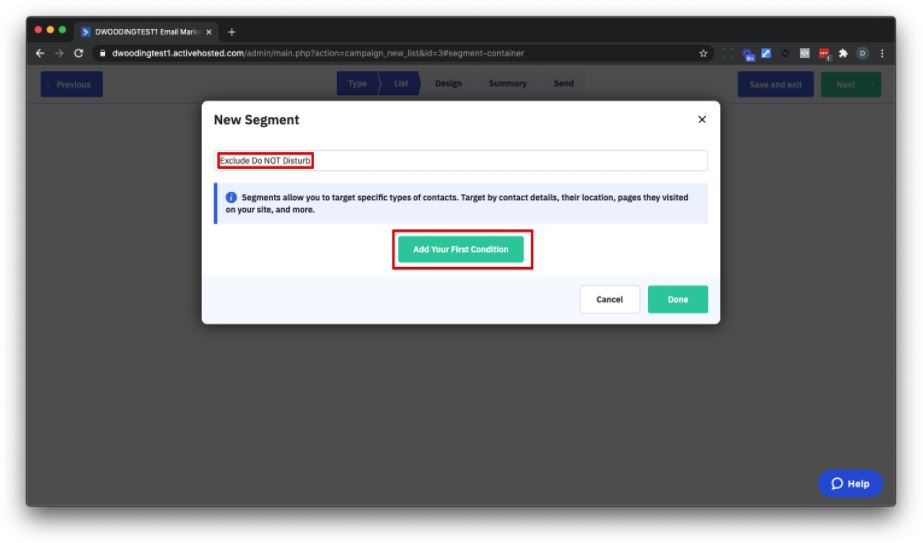Click the green Next button

pyautogui.click(x=851, y=84)
